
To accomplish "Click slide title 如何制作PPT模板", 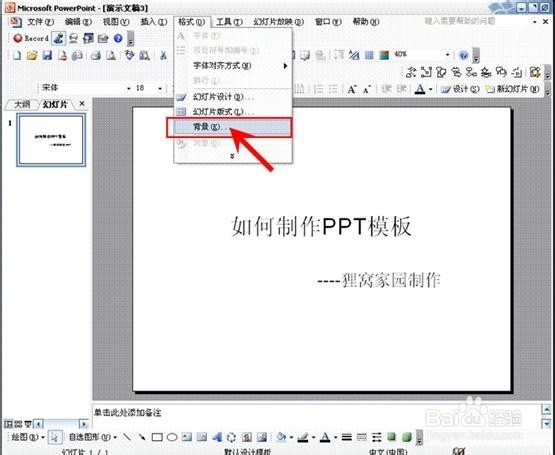I will 321,226.
